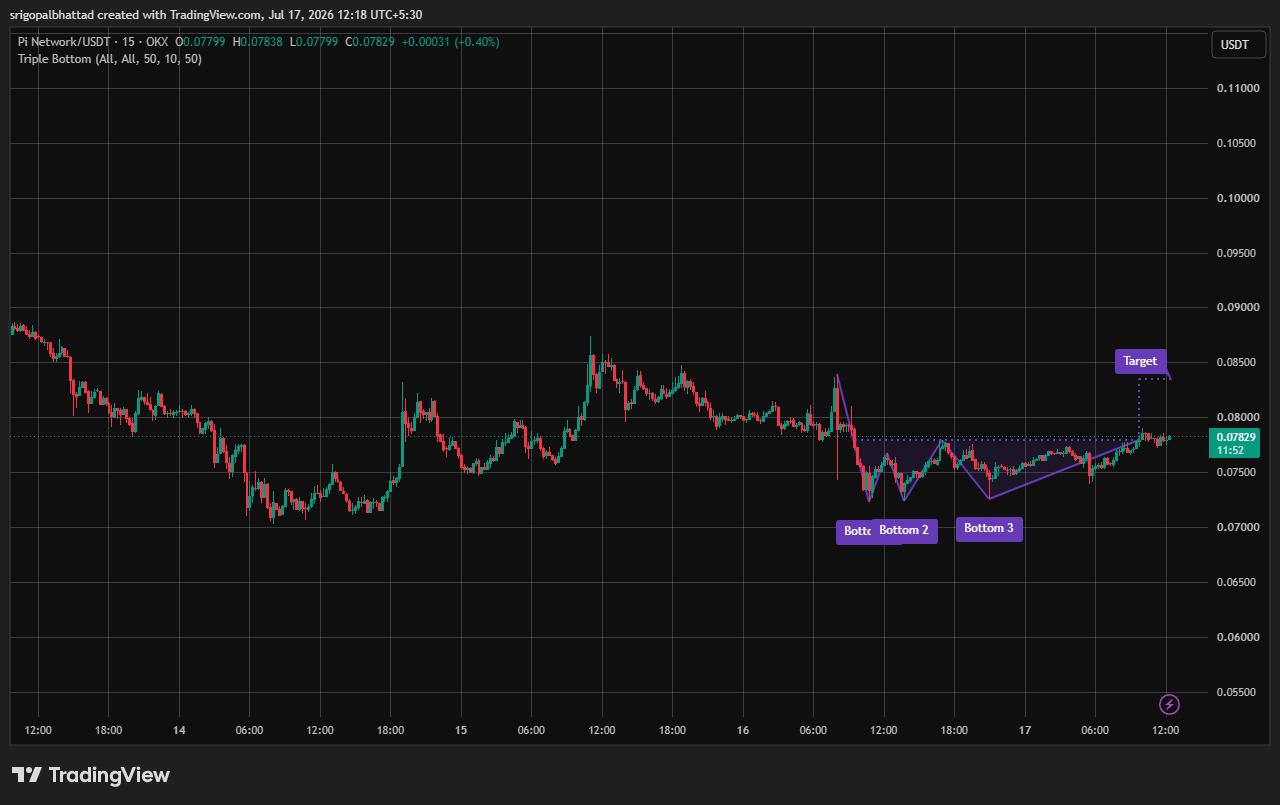Click date 16 on time axis
Viewport: 1280px width, 805px height.
[x=743, y=730]
